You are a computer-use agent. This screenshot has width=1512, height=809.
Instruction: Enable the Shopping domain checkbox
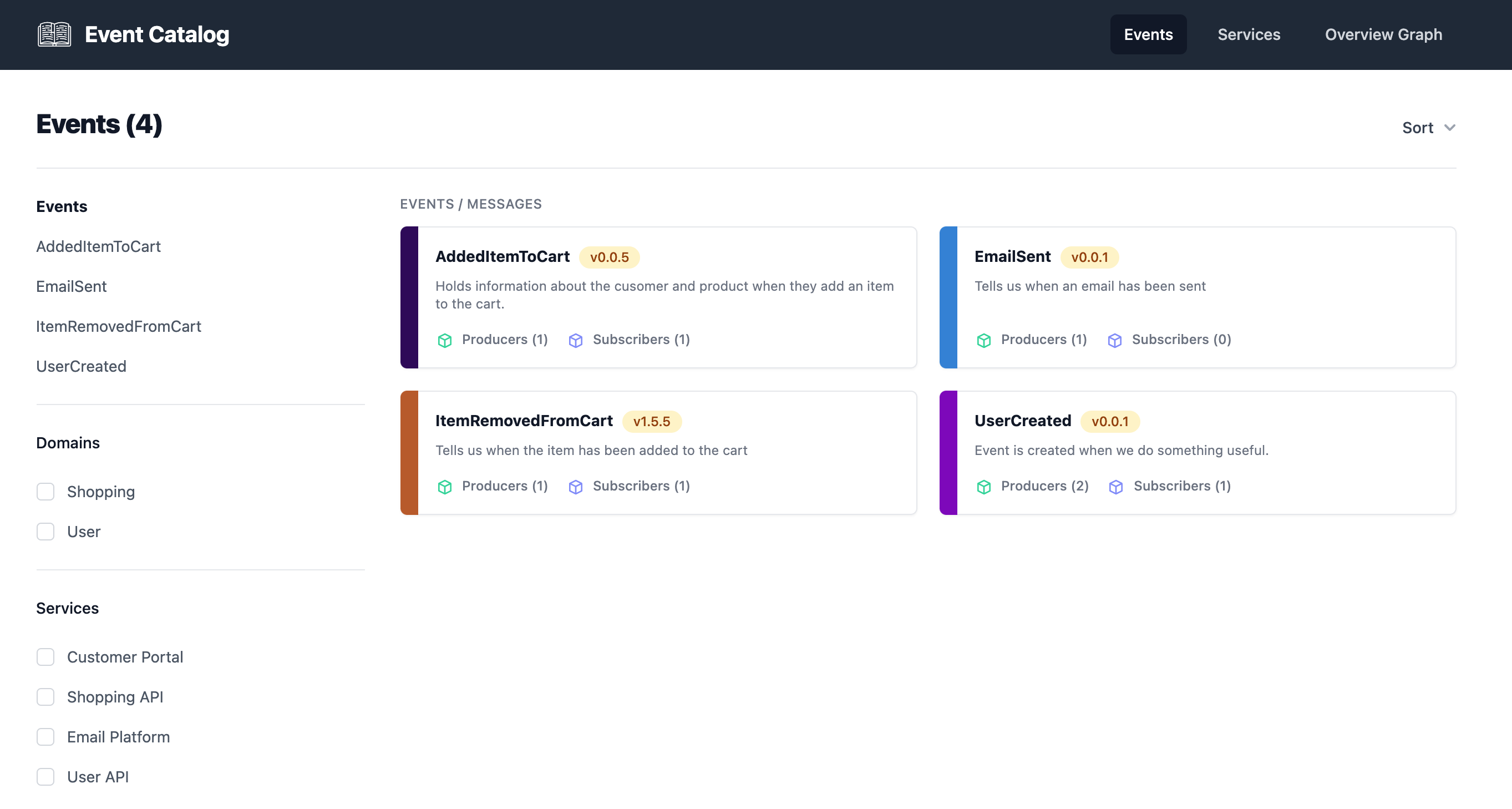click(45, 492)
